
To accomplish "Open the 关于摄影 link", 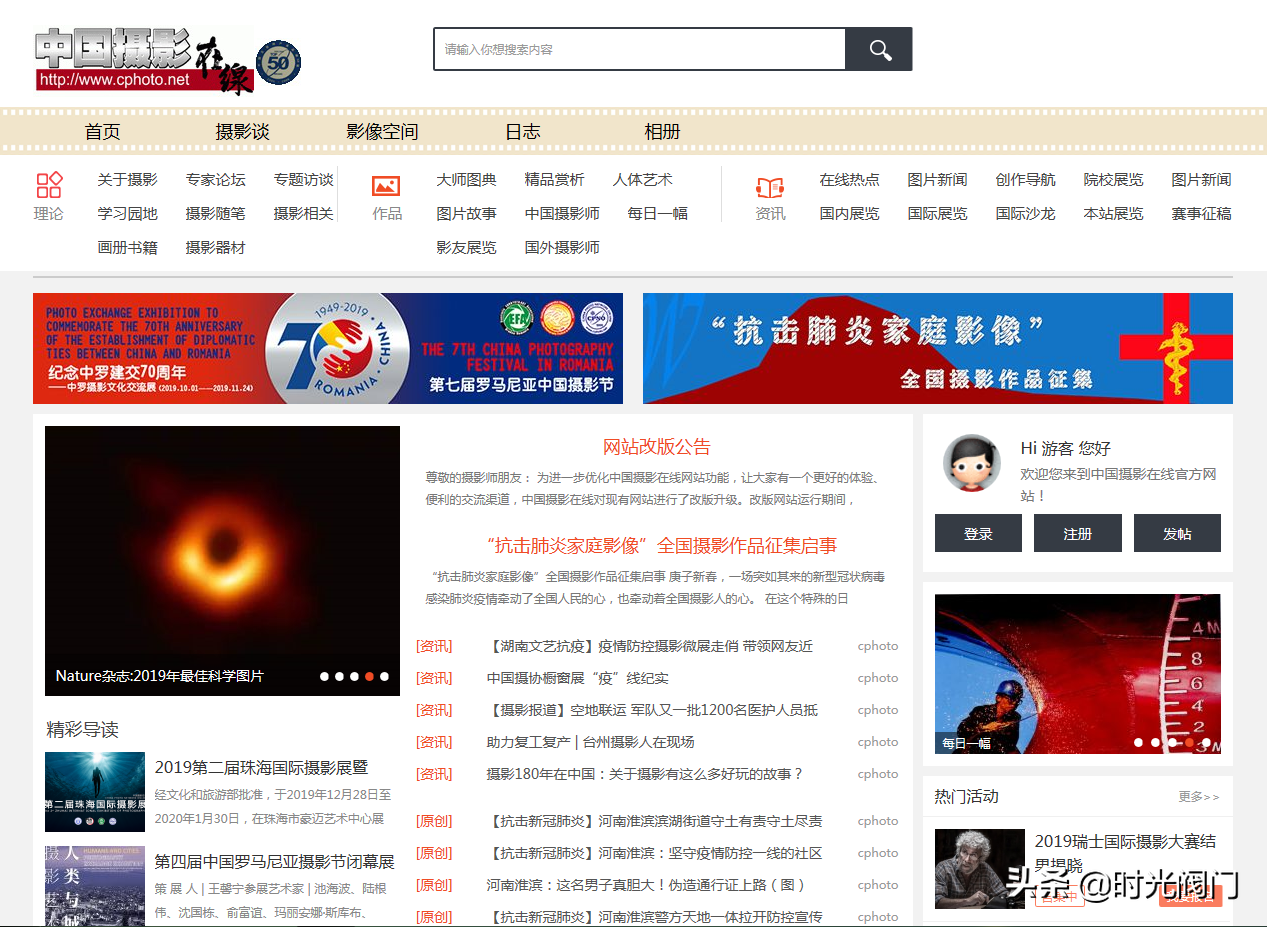I will 127,180.
